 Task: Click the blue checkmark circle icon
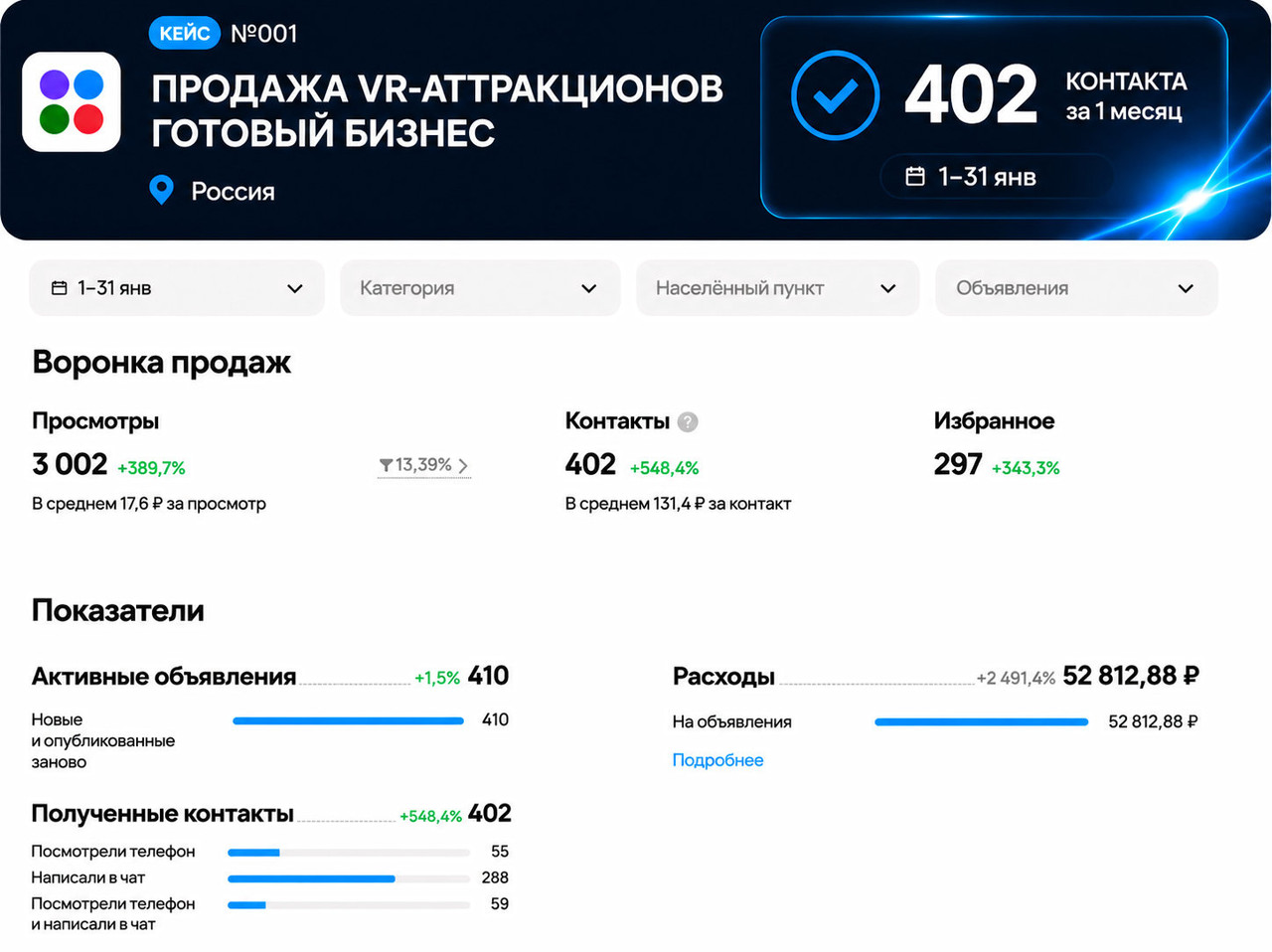835,95
